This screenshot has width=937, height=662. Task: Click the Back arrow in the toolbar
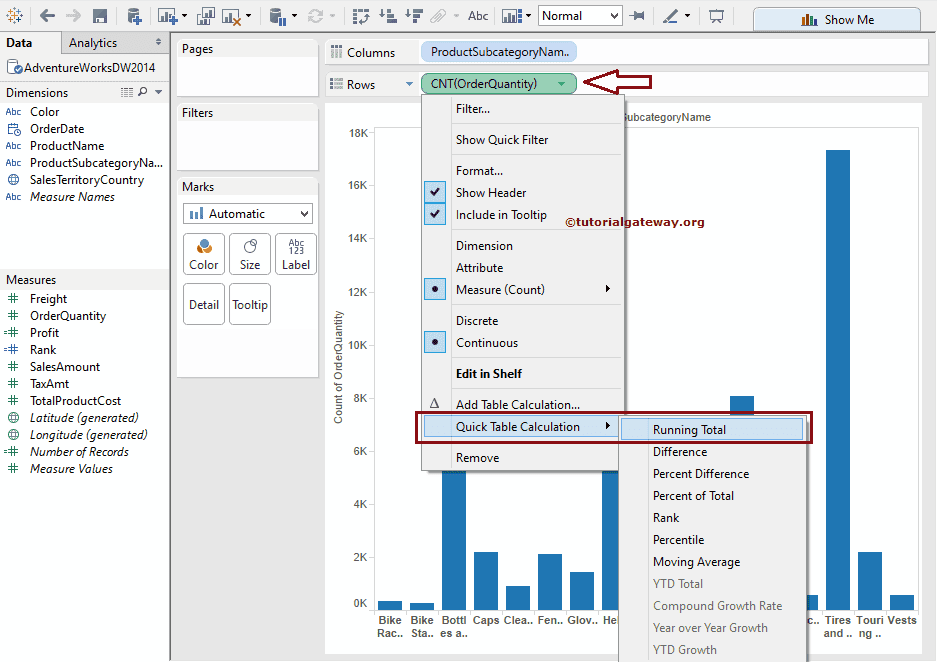tap(47, 16)
